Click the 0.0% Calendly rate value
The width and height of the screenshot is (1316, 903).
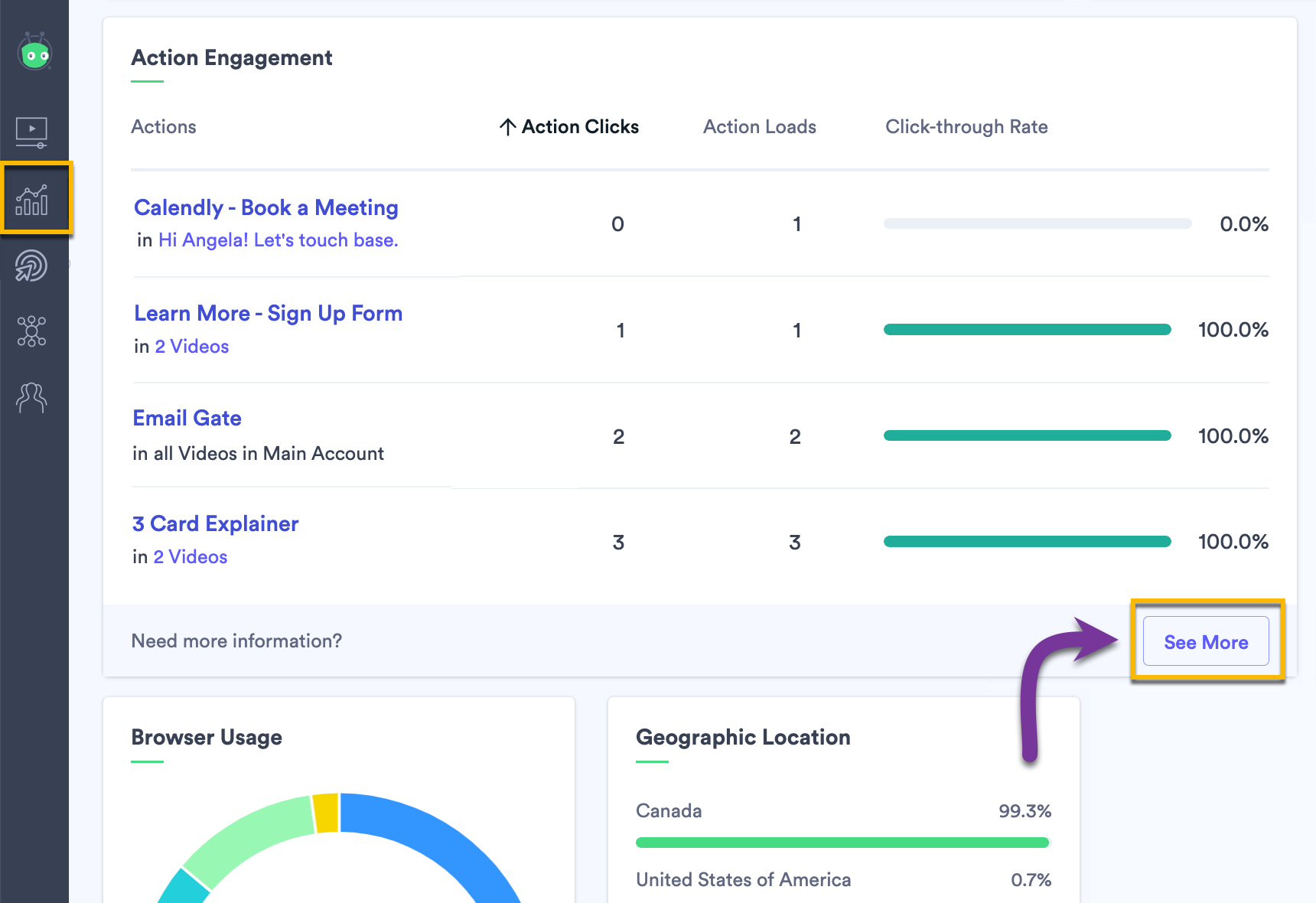tap(1244, 224)
